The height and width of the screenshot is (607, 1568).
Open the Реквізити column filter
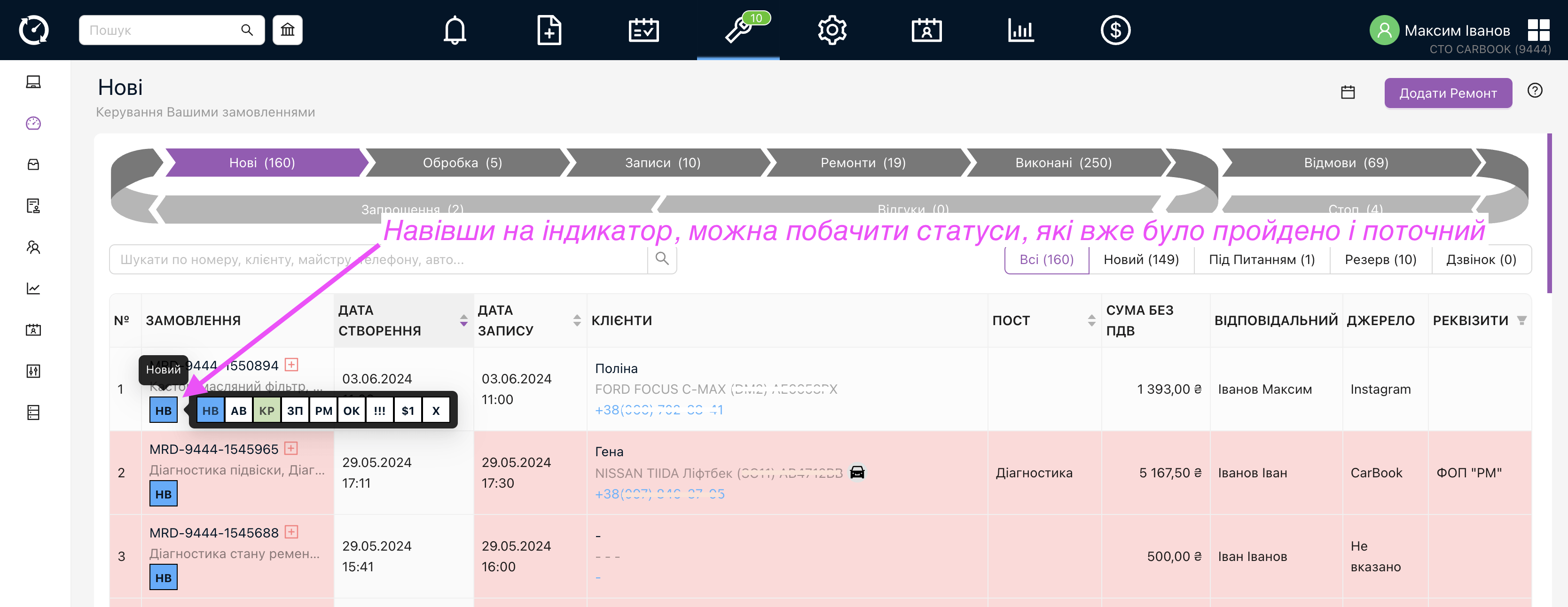[x=1521, y=320]
